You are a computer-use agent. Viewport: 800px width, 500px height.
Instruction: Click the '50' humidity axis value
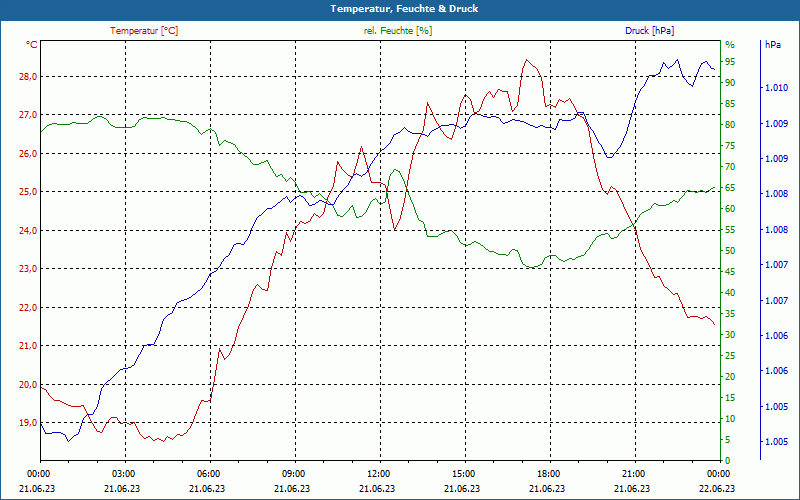coord(730,251)
